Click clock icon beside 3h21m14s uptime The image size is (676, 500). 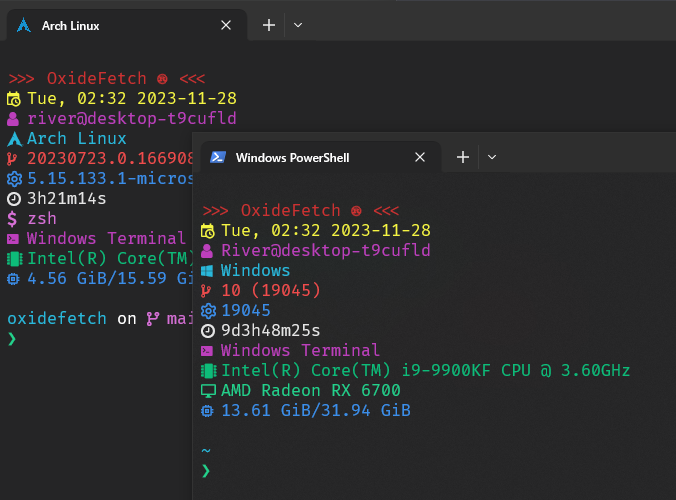click(x=14, y=199)
